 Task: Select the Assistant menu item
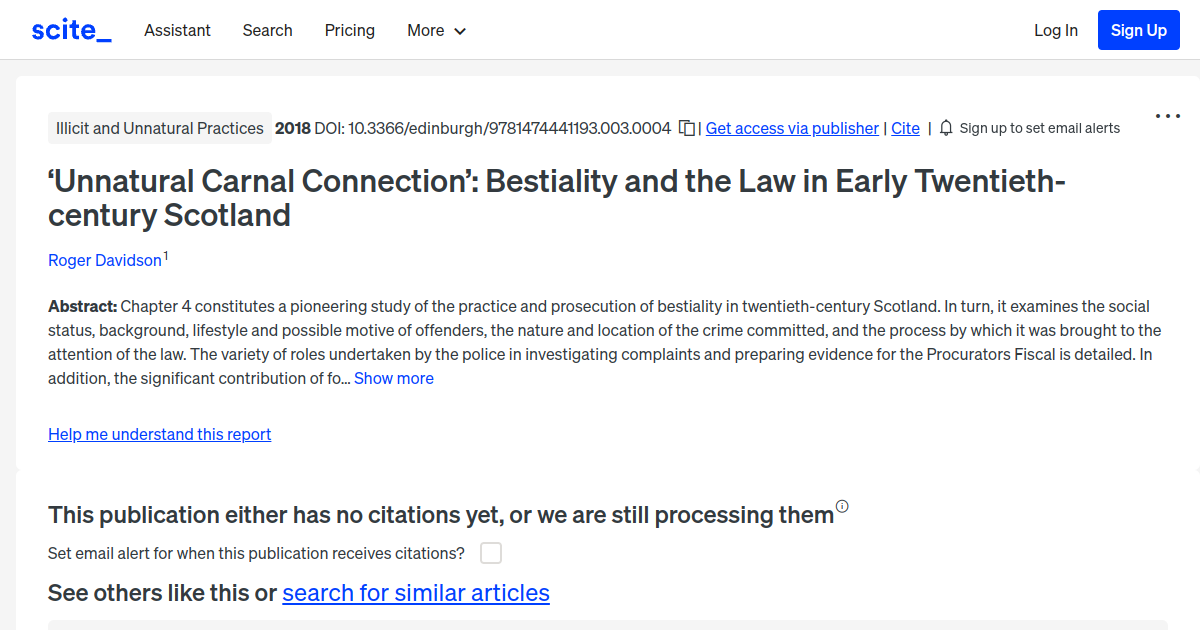tap(177, 31)
